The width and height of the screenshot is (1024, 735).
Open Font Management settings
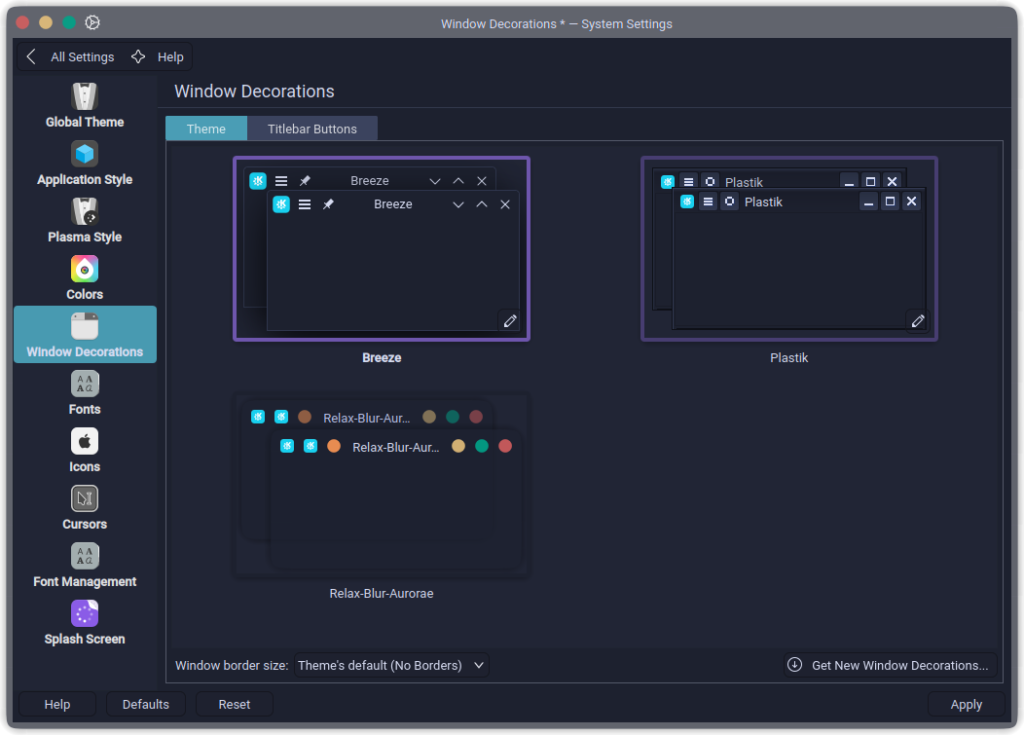(84, 565)
